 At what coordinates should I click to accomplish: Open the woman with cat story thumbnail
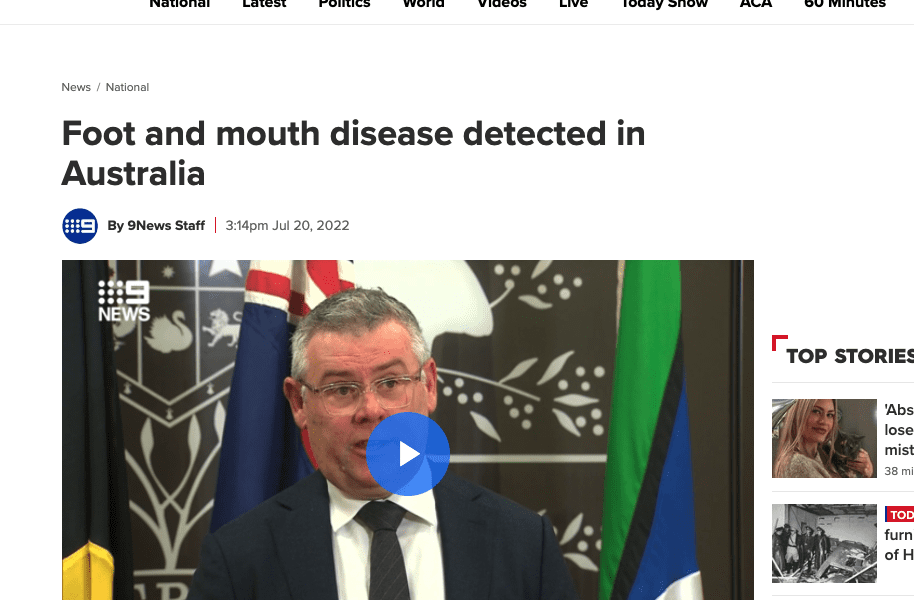click(824, 438)
